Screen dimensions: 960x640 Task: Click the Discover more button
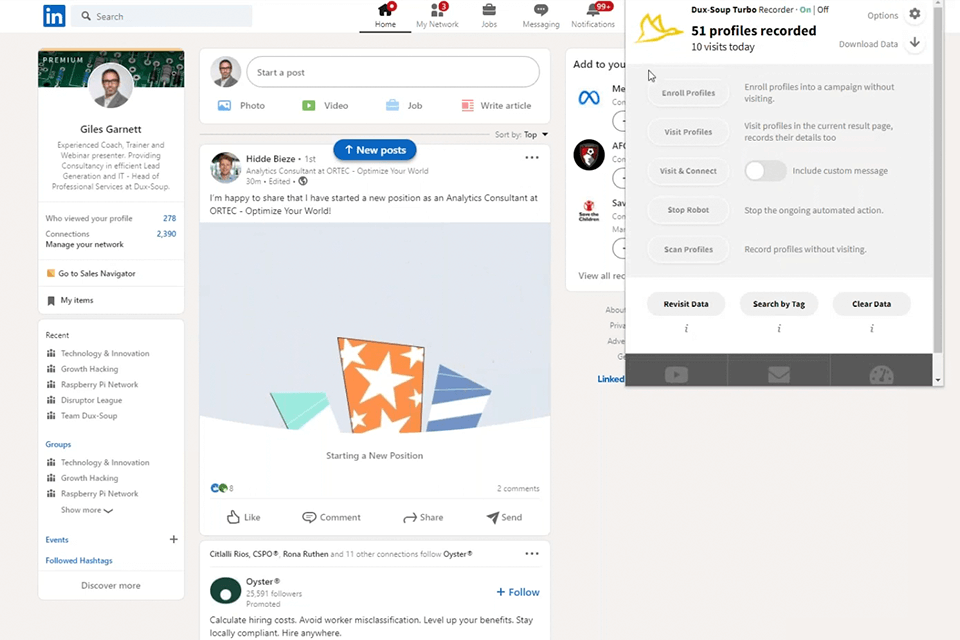coord(111,585)
